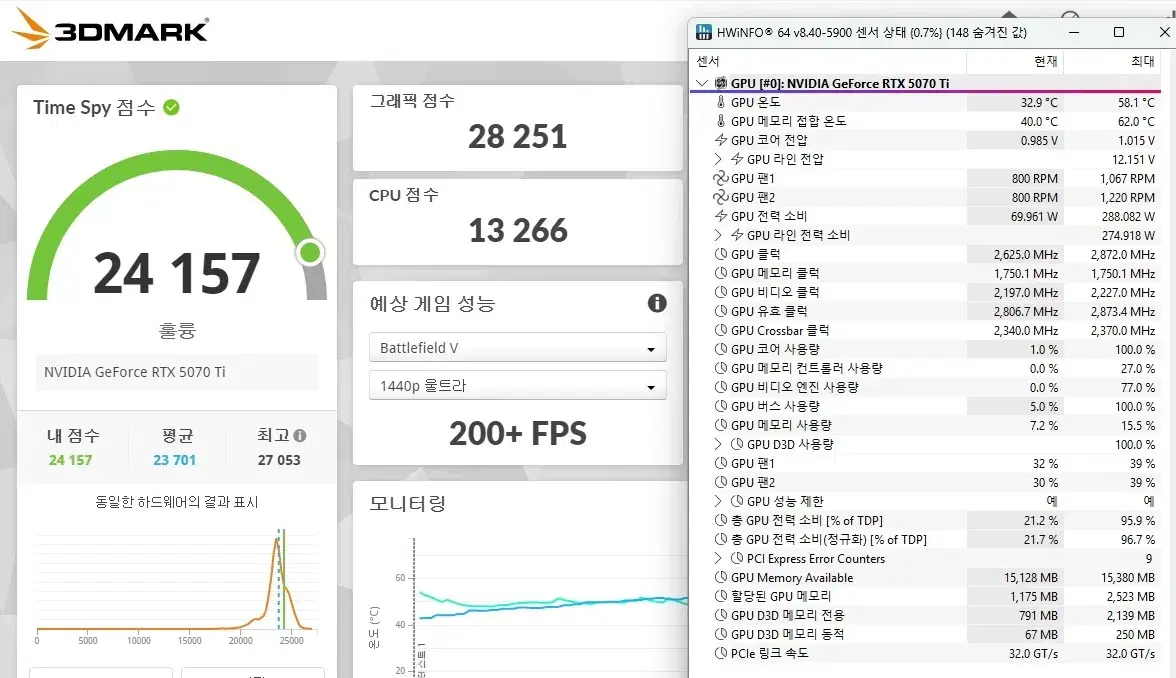Viewport: 1176px width, 678px height.
Task: Open the info icon for estimated game performance
Action: 657,303
